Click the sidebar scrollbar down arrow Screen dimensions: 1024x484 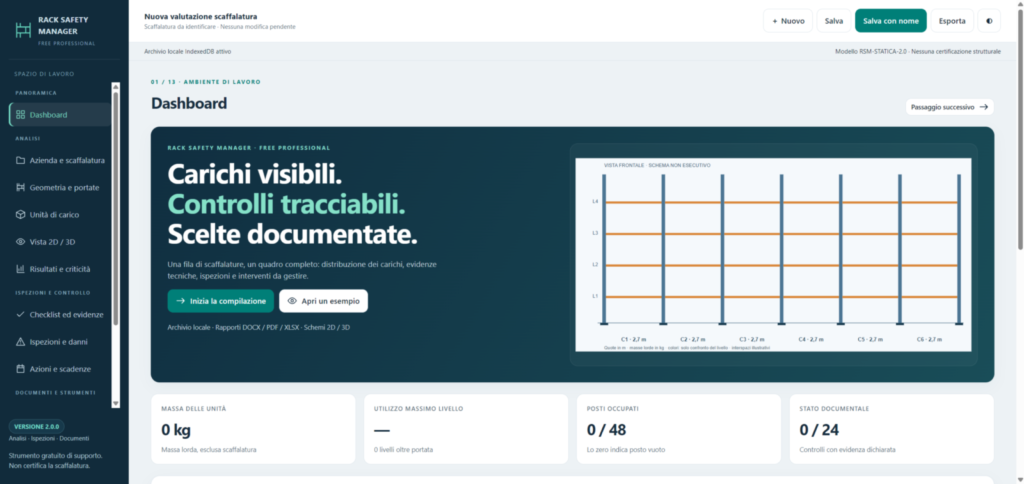point(116,404)
